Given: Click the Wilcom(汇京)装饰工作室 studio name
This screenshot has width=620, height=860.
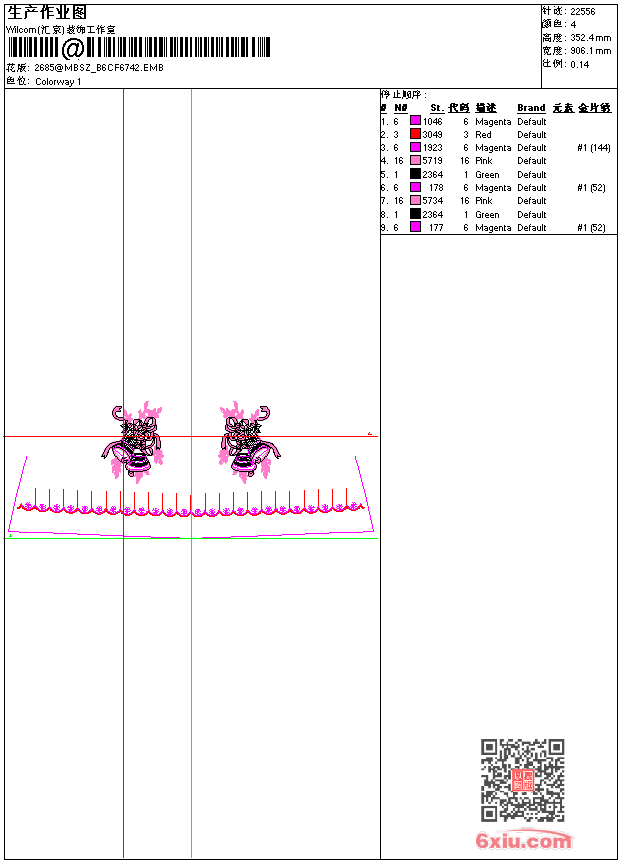Looking at the screenshot, I should pos(61,30).
